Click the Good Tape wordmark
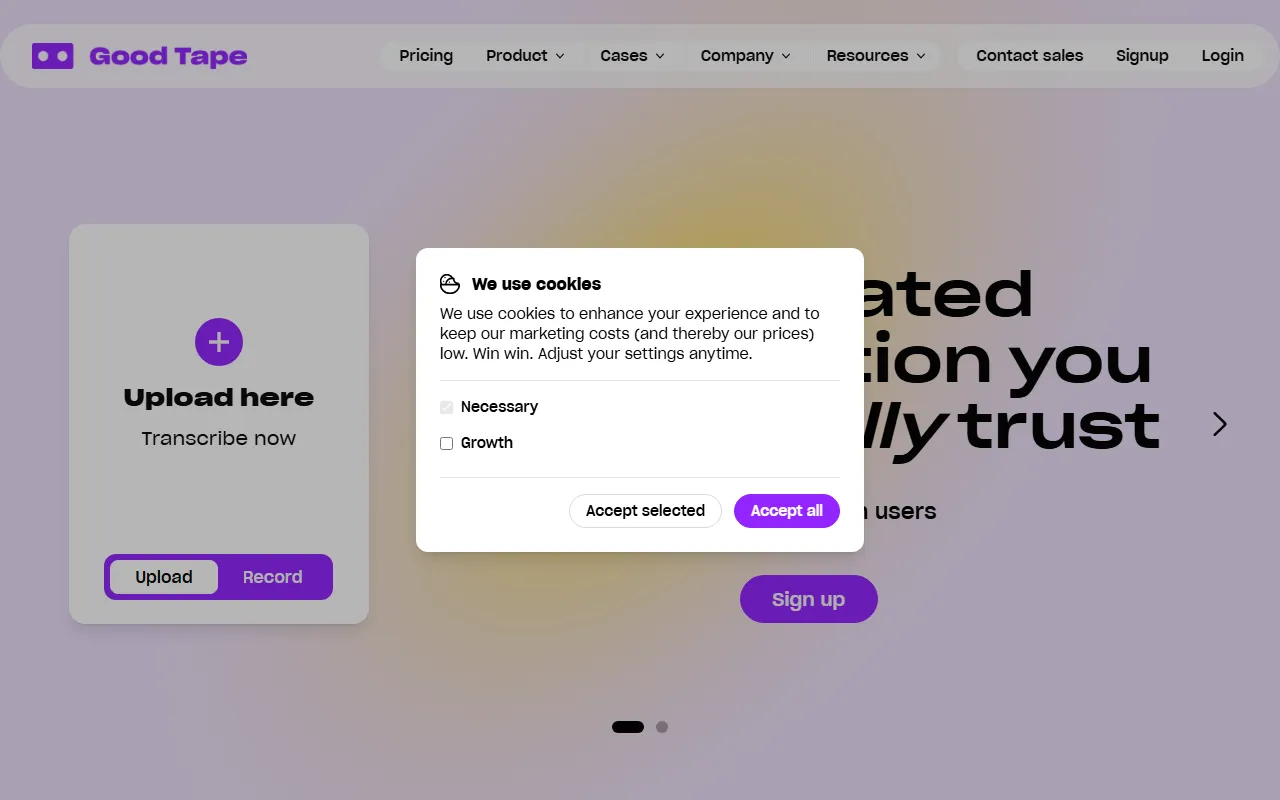 pyautogui.click(x=168, y=56)
